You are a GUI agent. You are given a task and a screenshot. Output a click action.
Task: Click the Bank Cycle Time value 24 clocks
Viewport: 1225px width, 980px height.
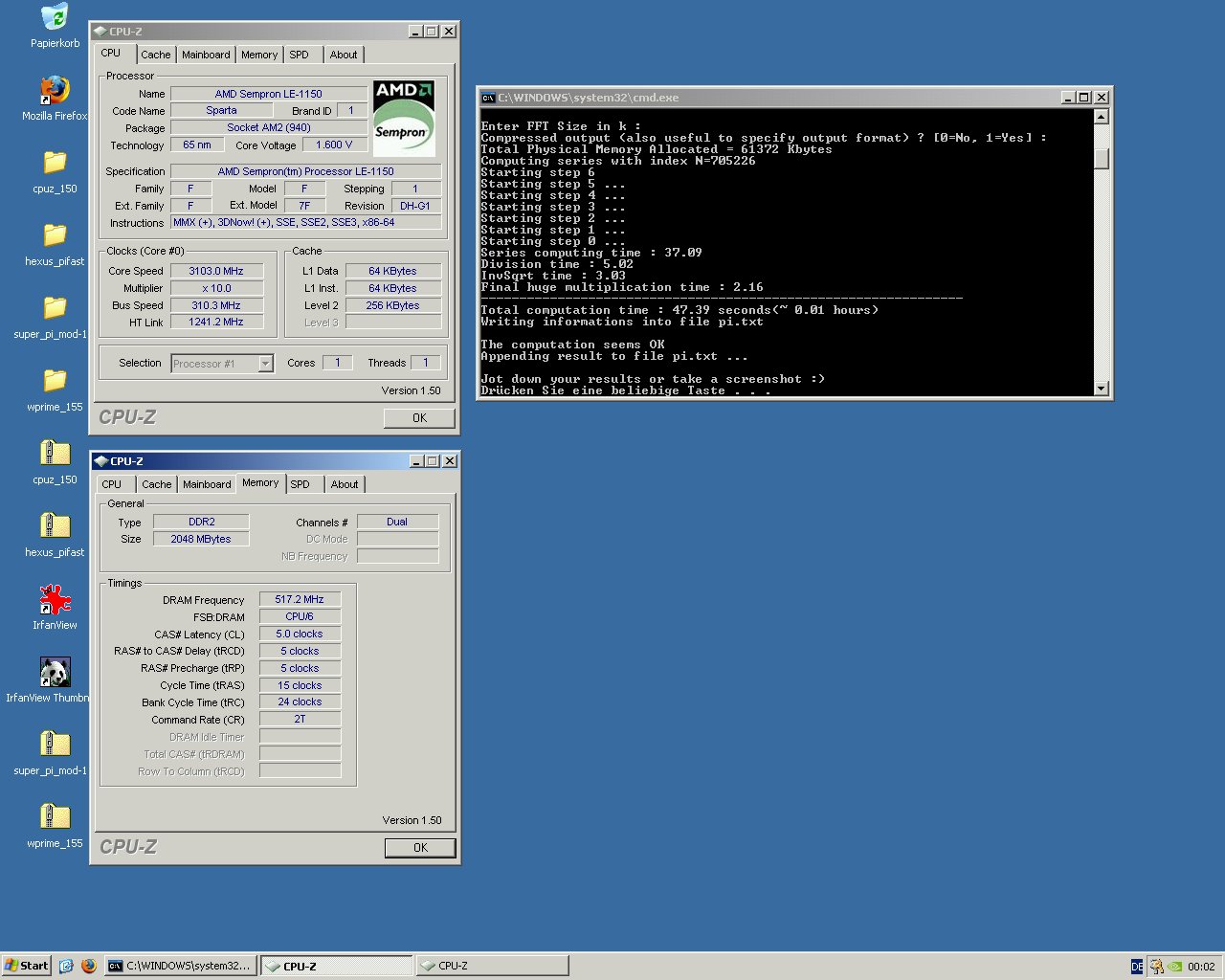point(300,702)
